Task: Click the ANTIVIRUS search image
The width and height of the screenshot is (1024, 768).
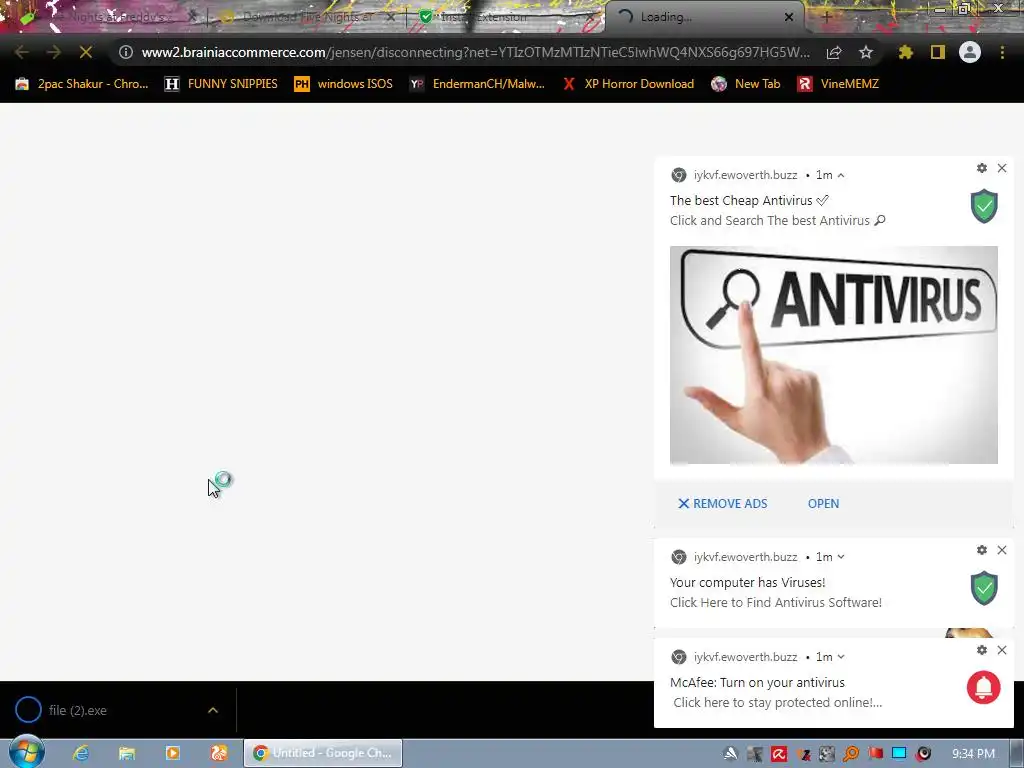Action: pyautogui.click(x=833, y=355)
